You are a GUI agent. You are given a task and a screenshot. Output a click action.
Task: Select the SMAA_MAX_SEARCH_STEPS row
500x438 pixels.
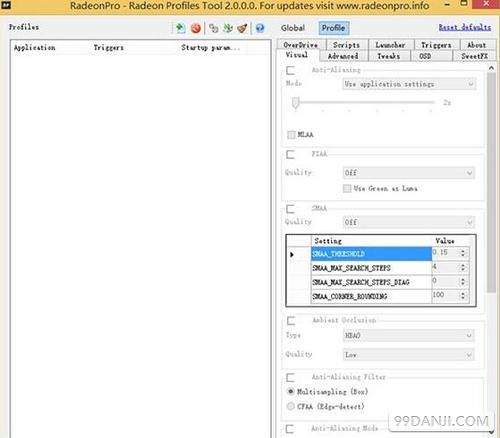(x=371, y=268)
